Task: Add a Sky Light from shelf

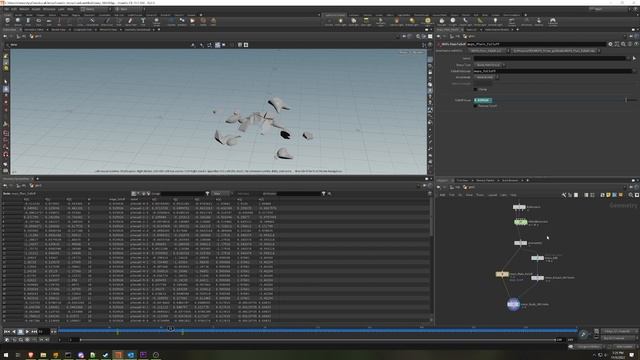Action: tap(442, 21)
